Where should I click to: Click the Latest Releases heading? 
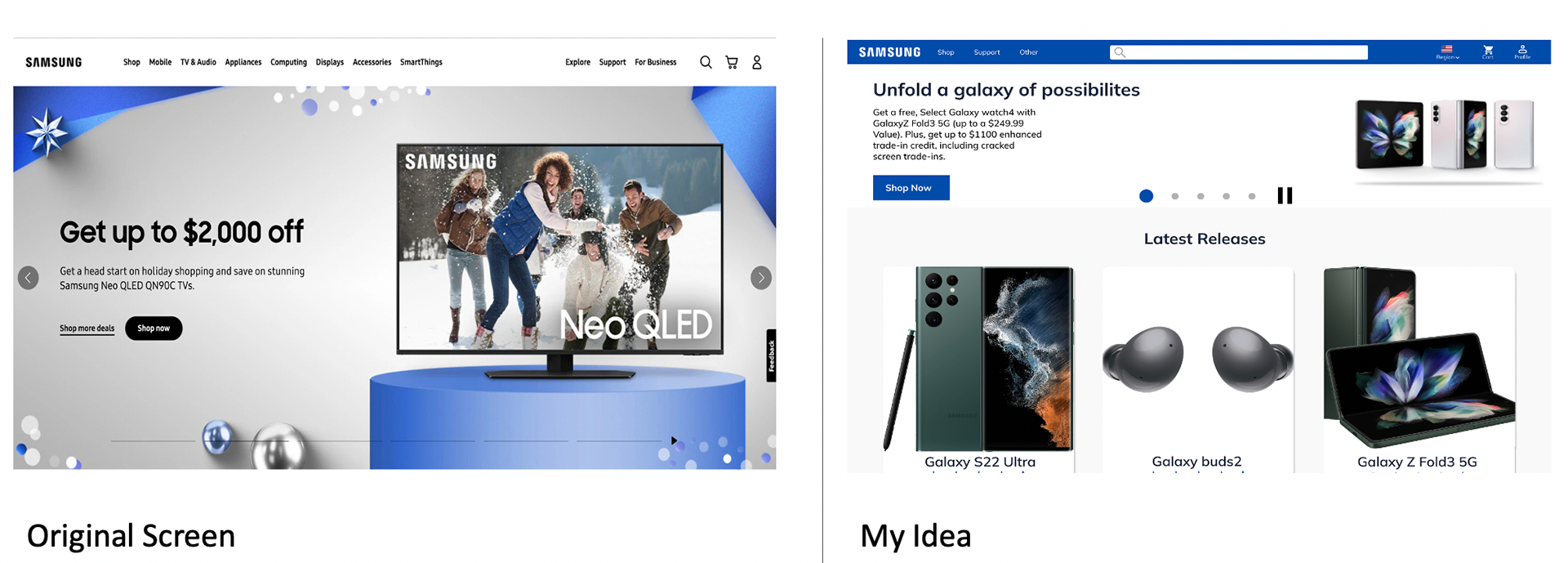pos(1205,239)
